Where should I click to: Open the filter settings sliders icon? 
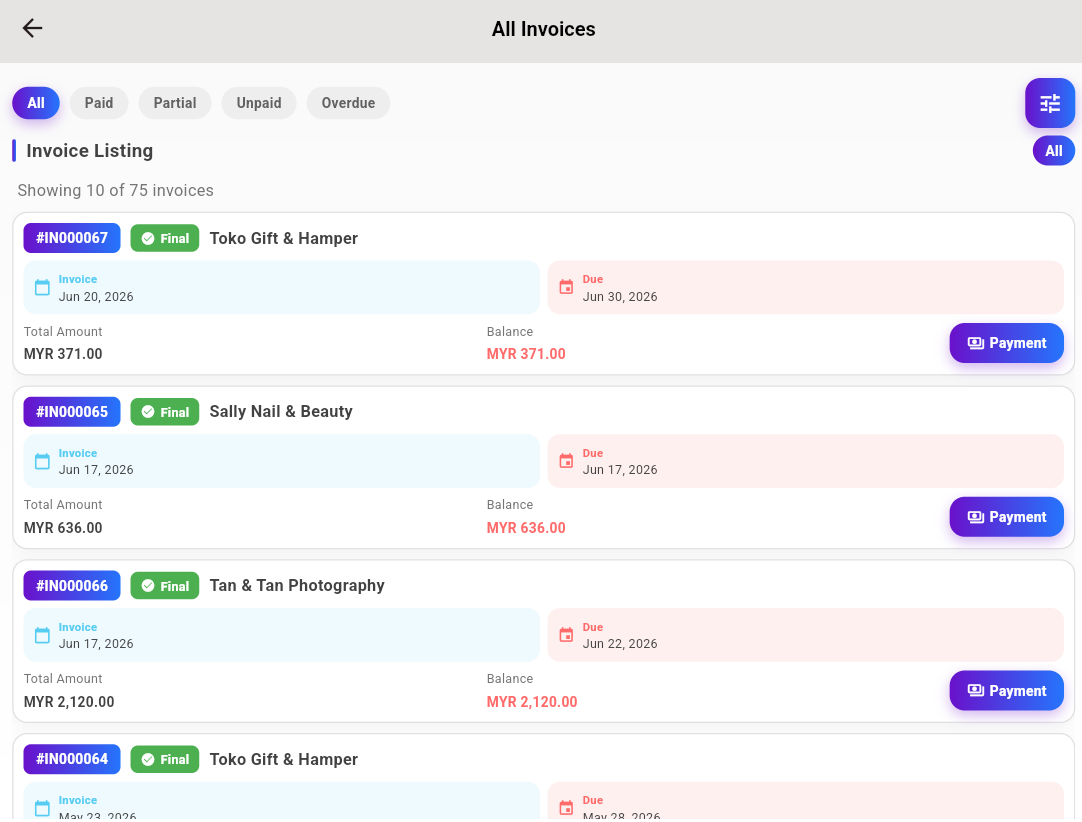[1050, 104]
